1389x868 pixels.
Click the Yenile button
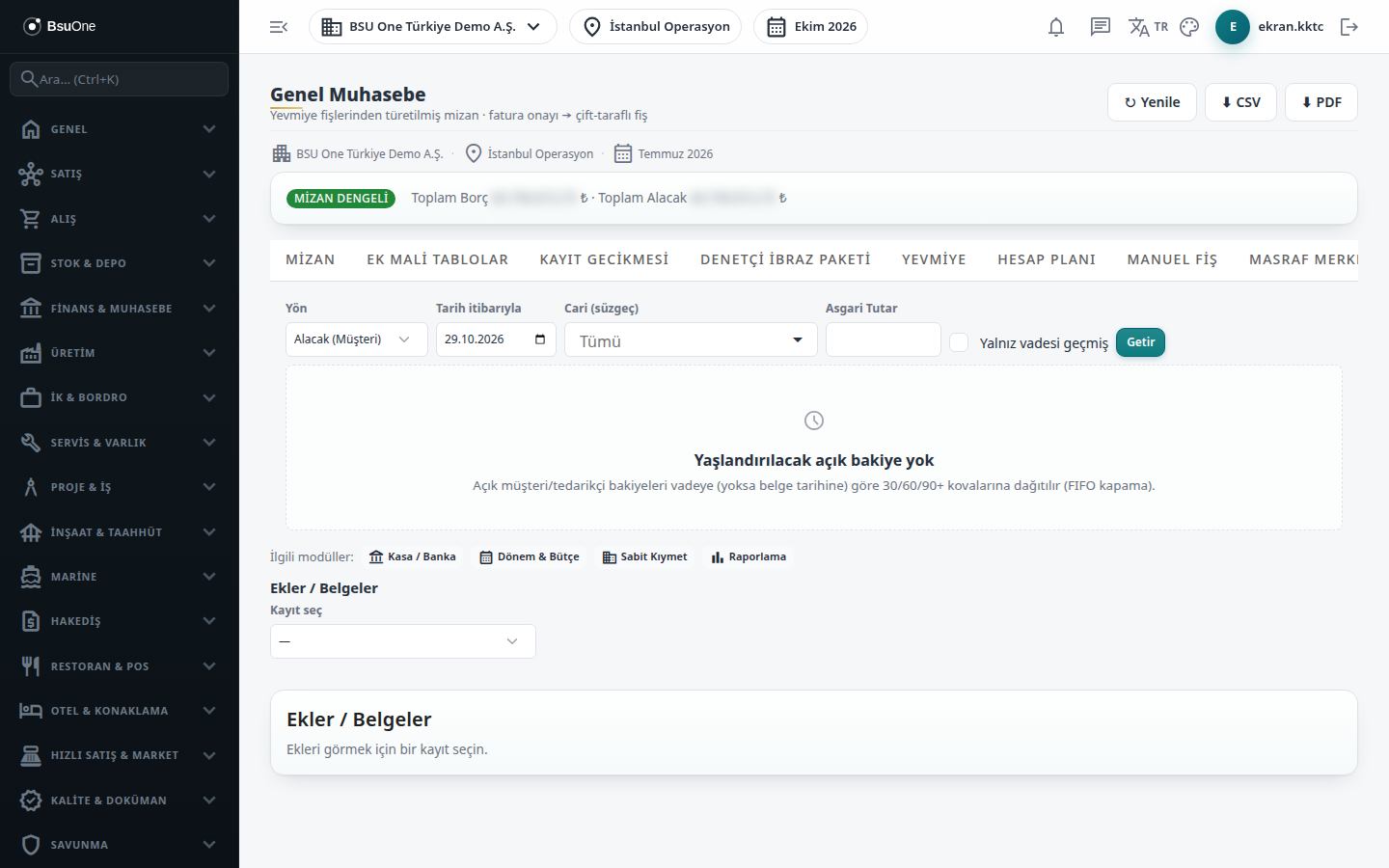click(x=1152, y=102)
